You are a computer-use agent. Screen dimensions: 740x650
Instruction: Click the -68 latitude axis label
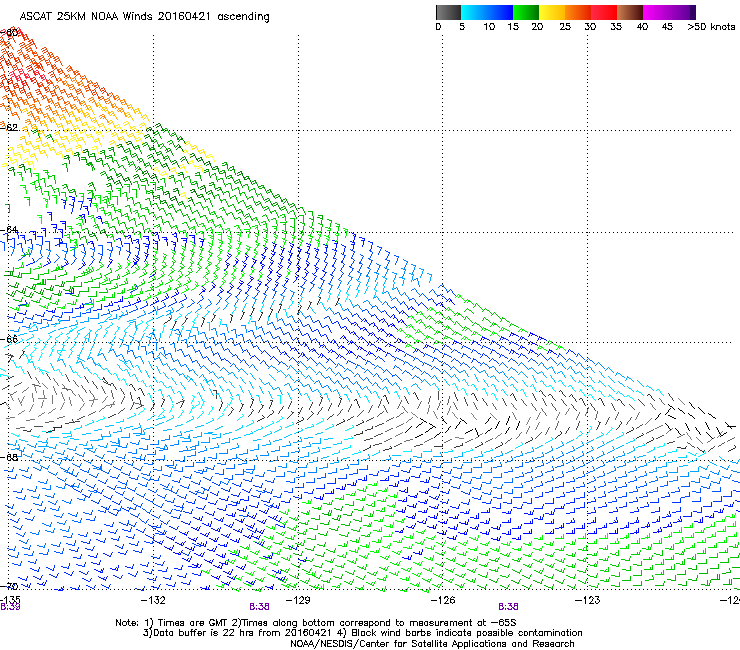click(x=9, y=457)
